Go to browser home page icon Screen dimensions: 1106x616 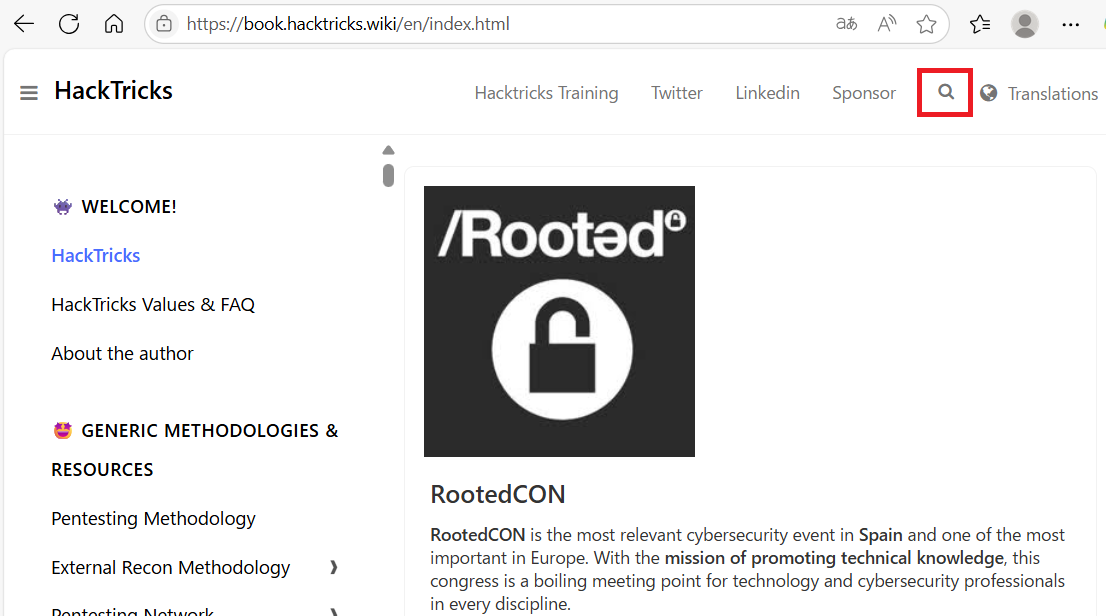coord(114,24)
